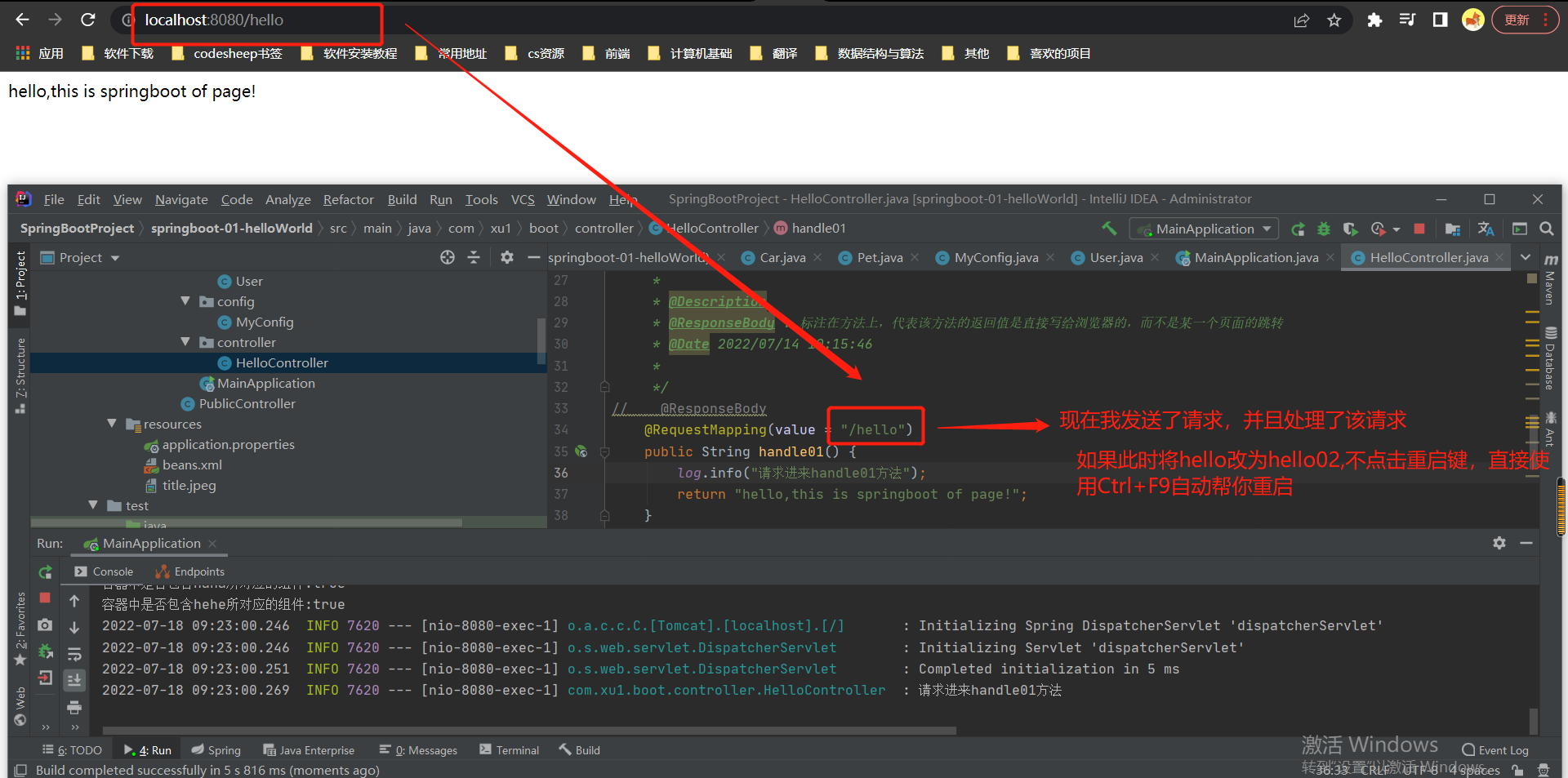Click the locate target icon in Project panel
Screen dimensions: 1568x778
click(448, 257)
